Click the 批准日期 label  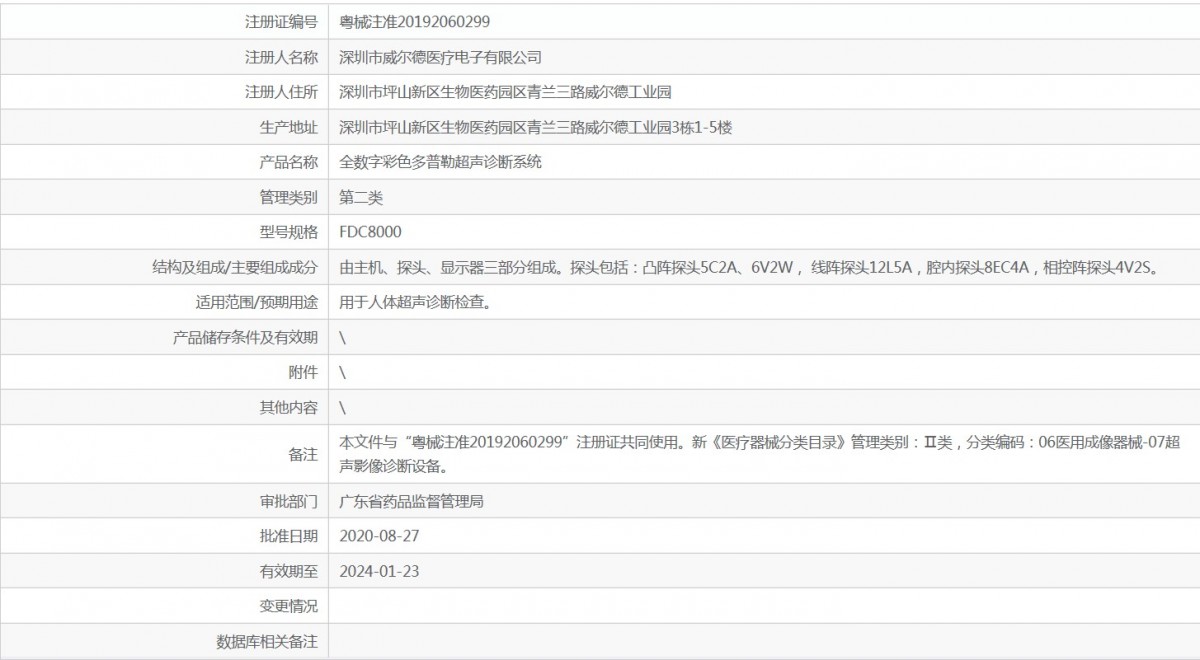[288, 536]
